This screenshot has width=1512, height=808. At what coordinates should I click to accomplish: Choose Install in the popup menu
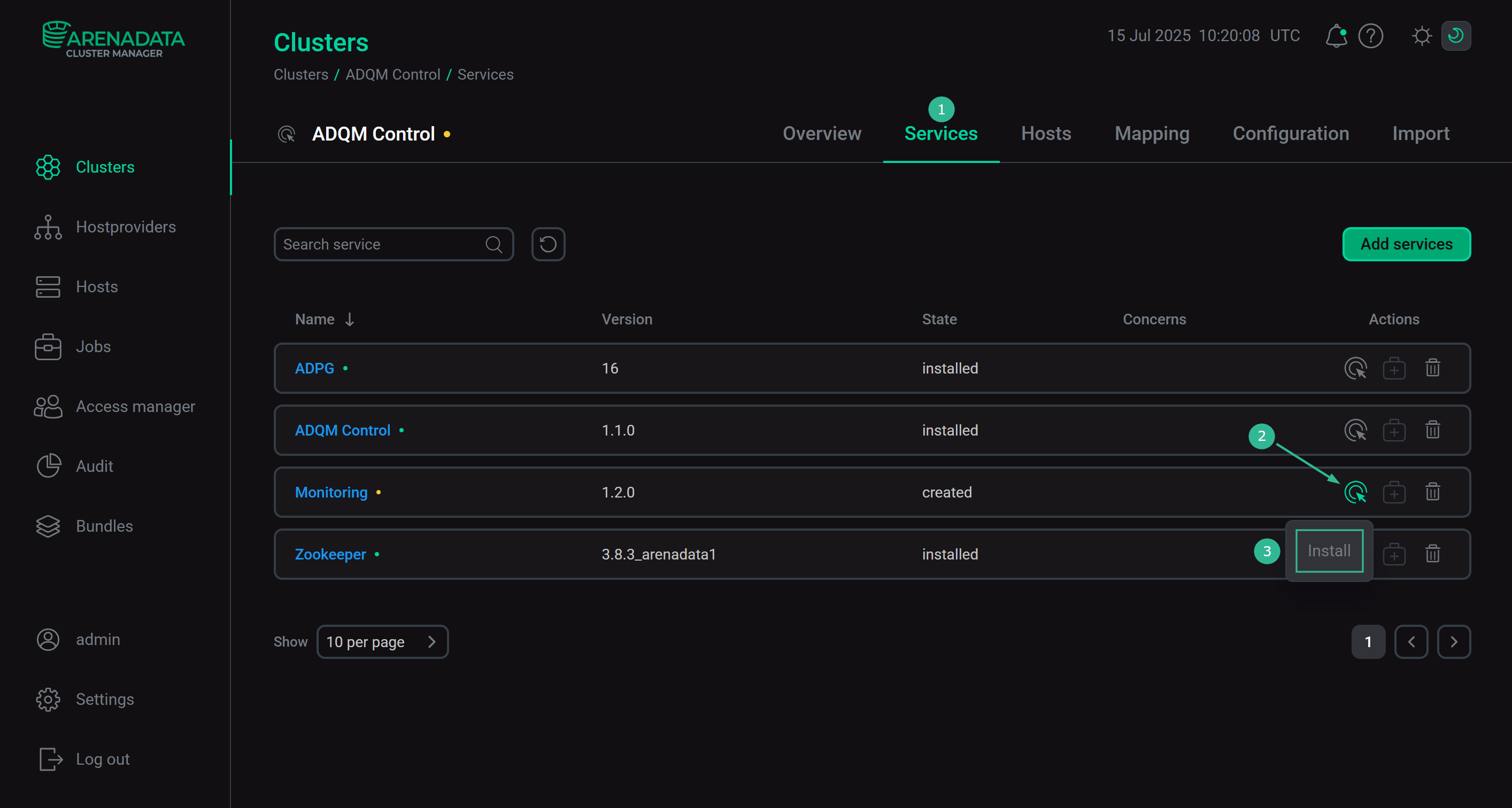tap(1329, 550)
